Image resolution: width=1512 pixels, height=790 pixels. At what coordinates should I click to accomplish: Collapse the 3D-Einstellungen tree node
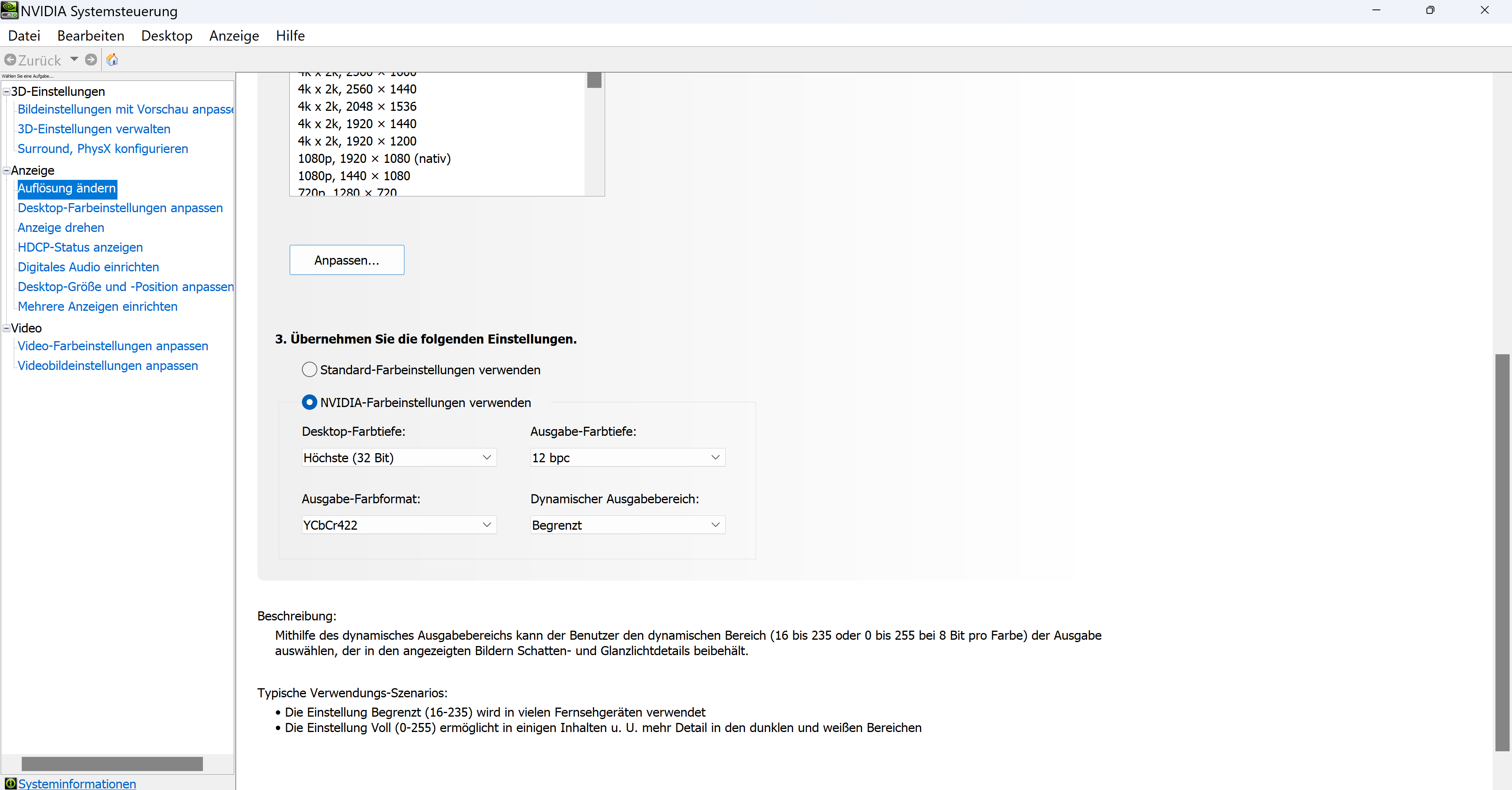6,92
